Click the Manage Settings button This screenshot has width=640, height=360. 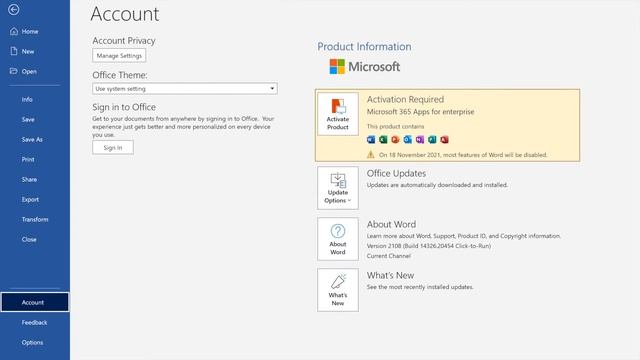pyautogui.click(x=119, y=56)
